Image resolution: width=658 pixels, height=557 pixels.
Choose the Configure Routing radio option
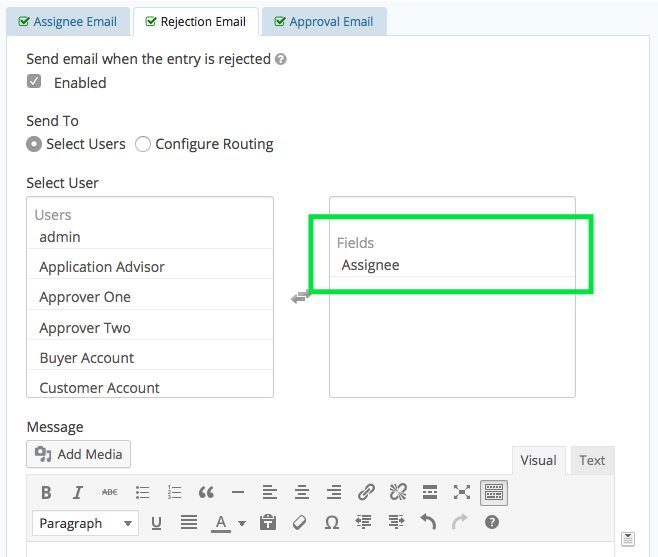click(143, 144)
